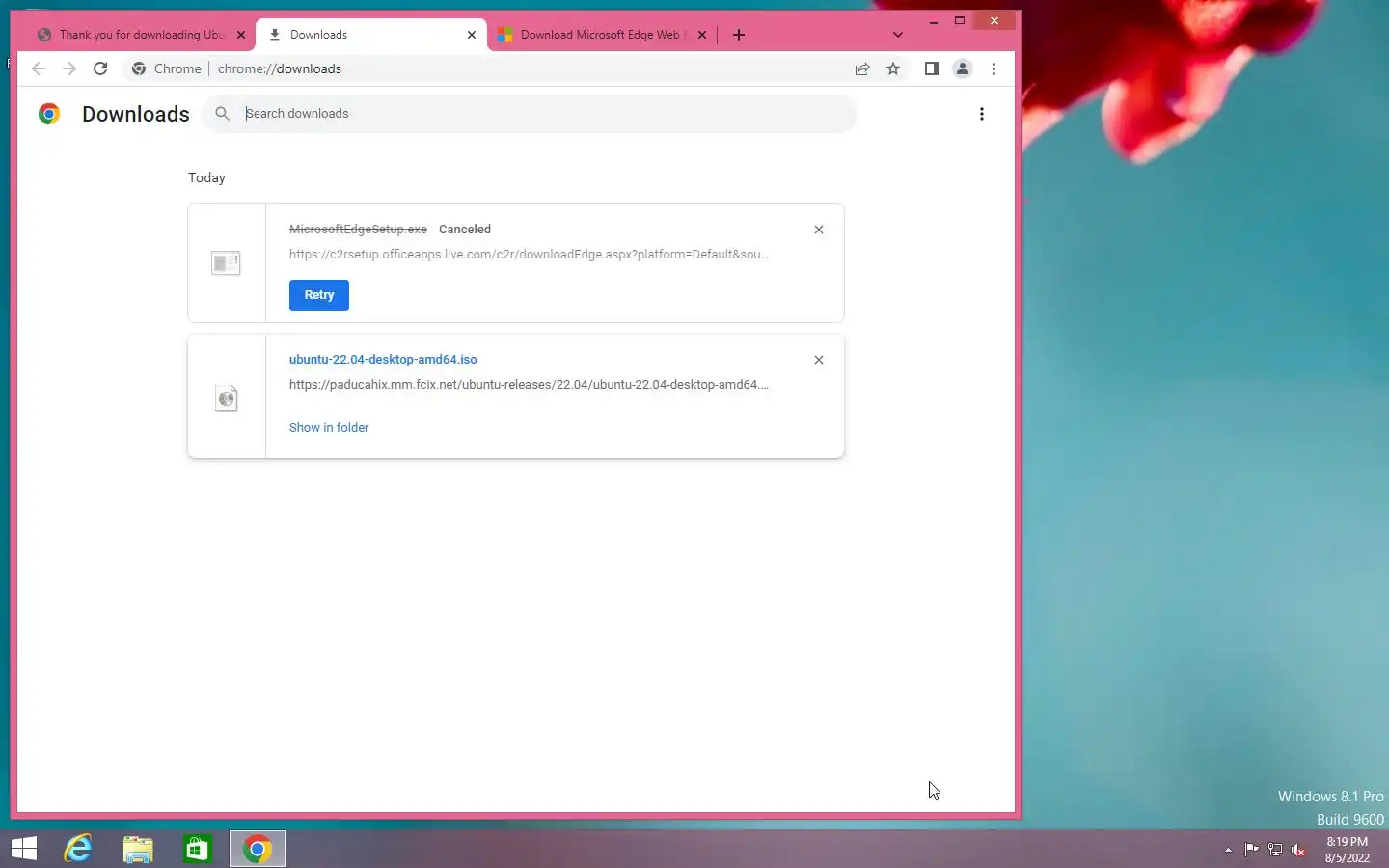
Task: Reload the downloads page
Action: (100, 68)
